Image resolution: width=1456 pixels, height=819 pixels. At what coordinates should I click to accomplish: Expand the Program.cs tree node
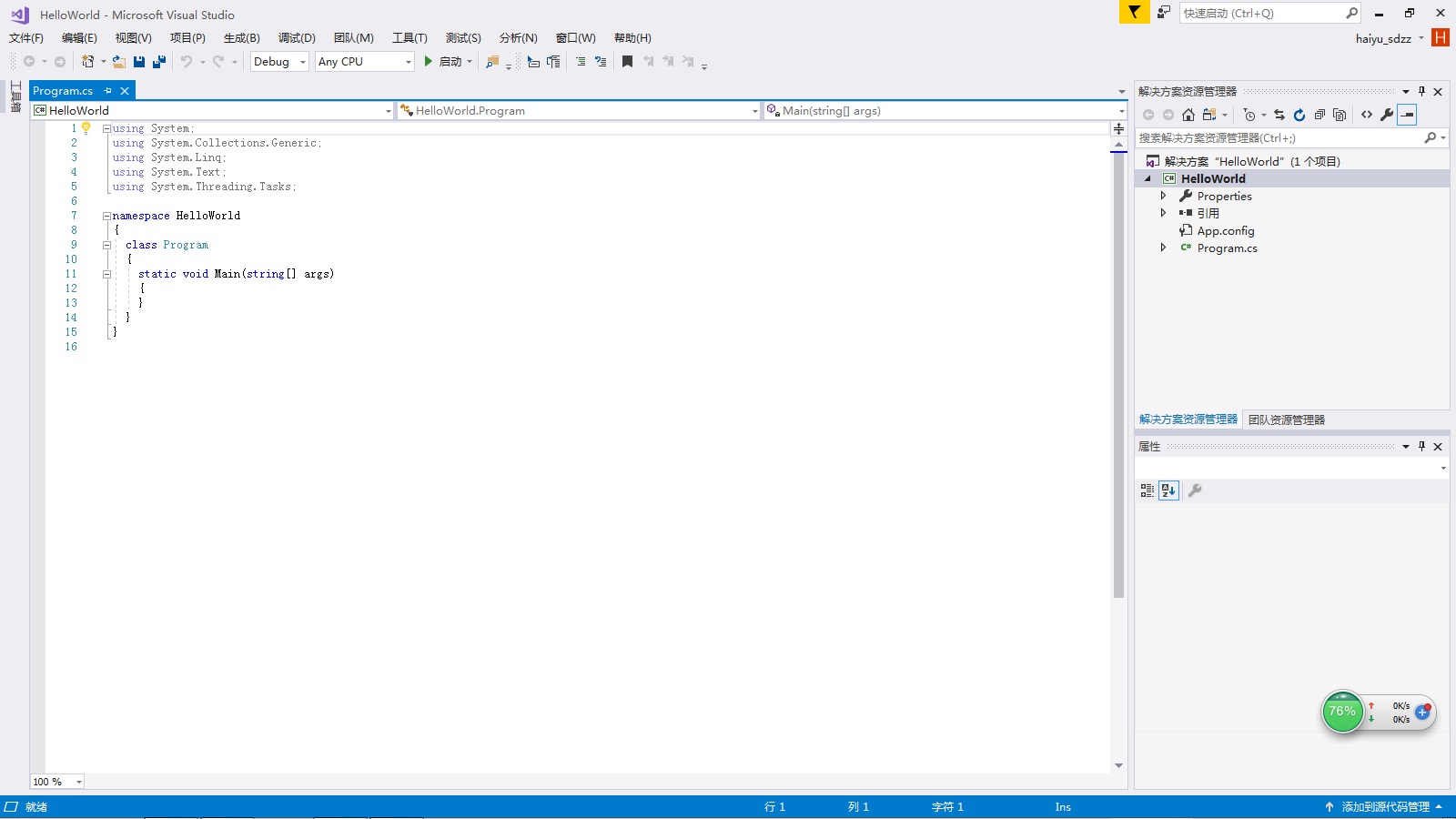pyautogui.click(x=1163, y=248)
